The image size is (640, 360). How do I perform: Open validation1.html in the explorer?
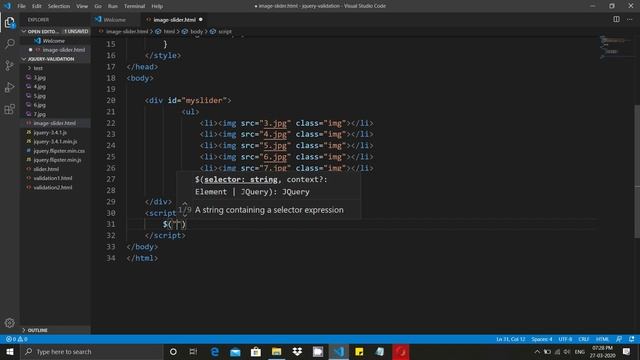coord(53,178)
